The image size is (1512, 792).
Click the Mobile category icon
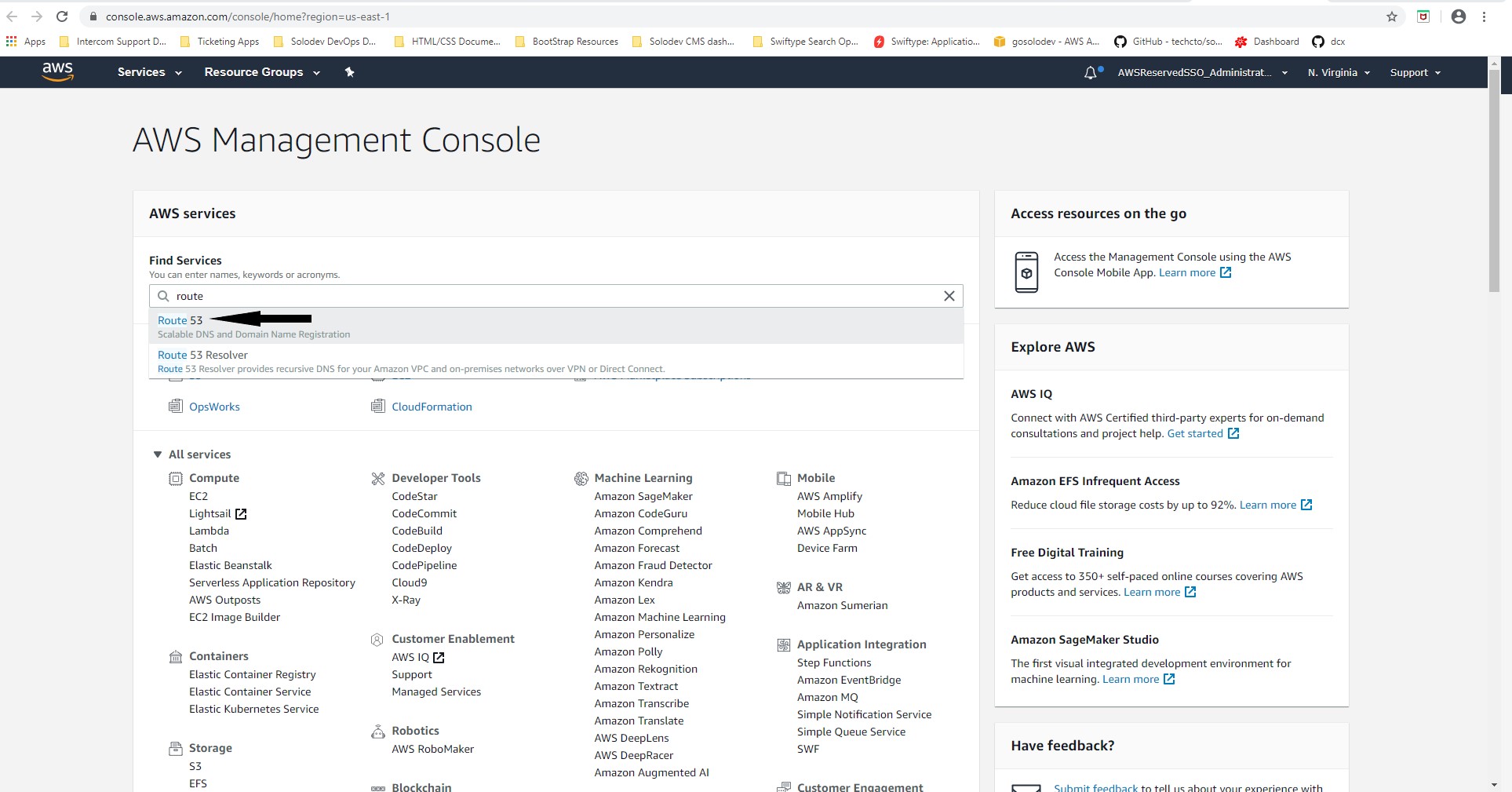783,478
